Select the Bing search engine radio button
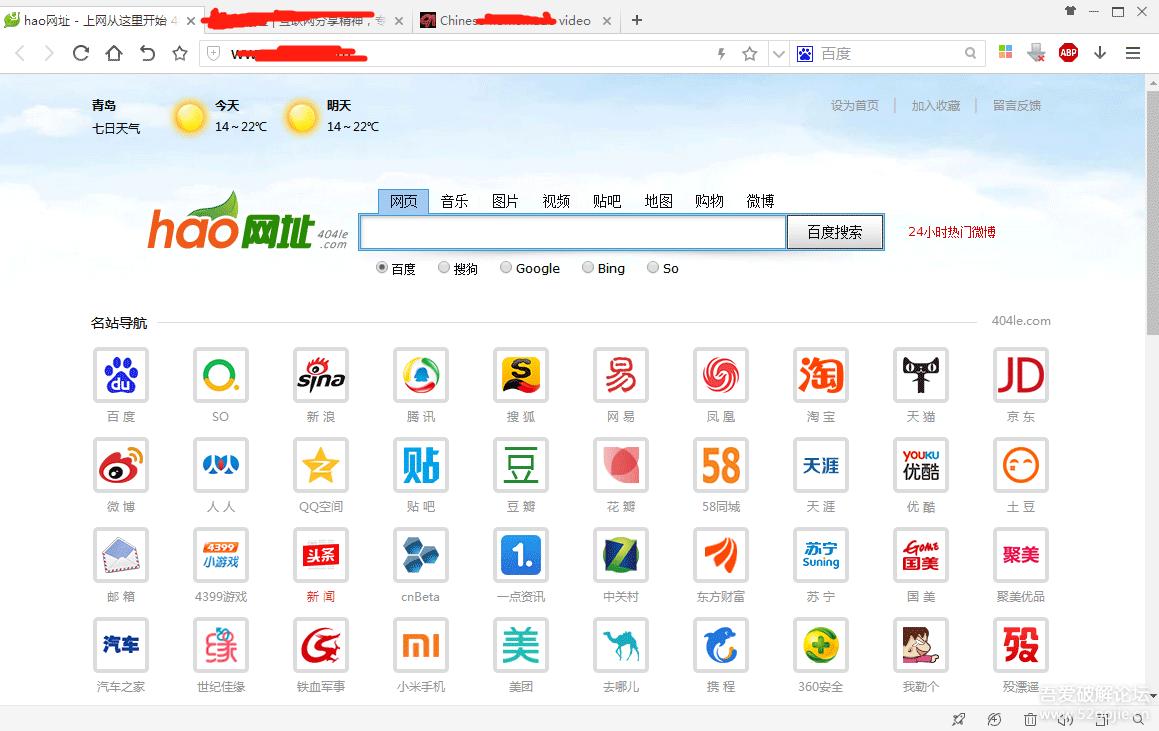Screen dimensions: 1159x731 [x=588, y=268]
